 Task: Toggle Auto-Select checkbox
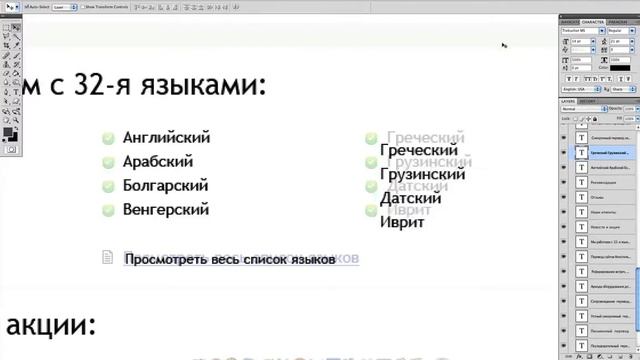(x=27, y=7)
